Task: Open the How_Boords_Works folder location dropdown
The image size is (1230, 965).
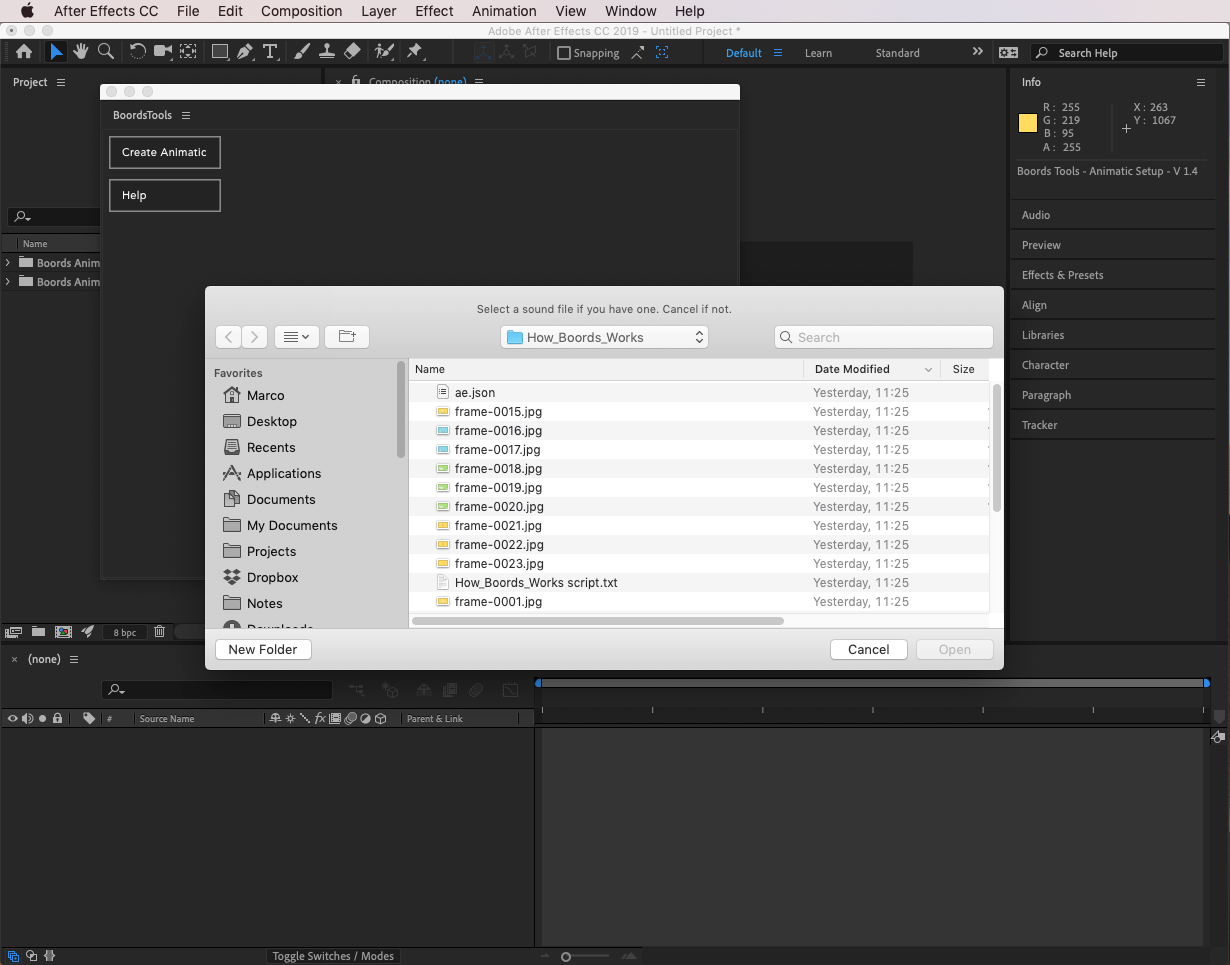Action: [604, 337]
